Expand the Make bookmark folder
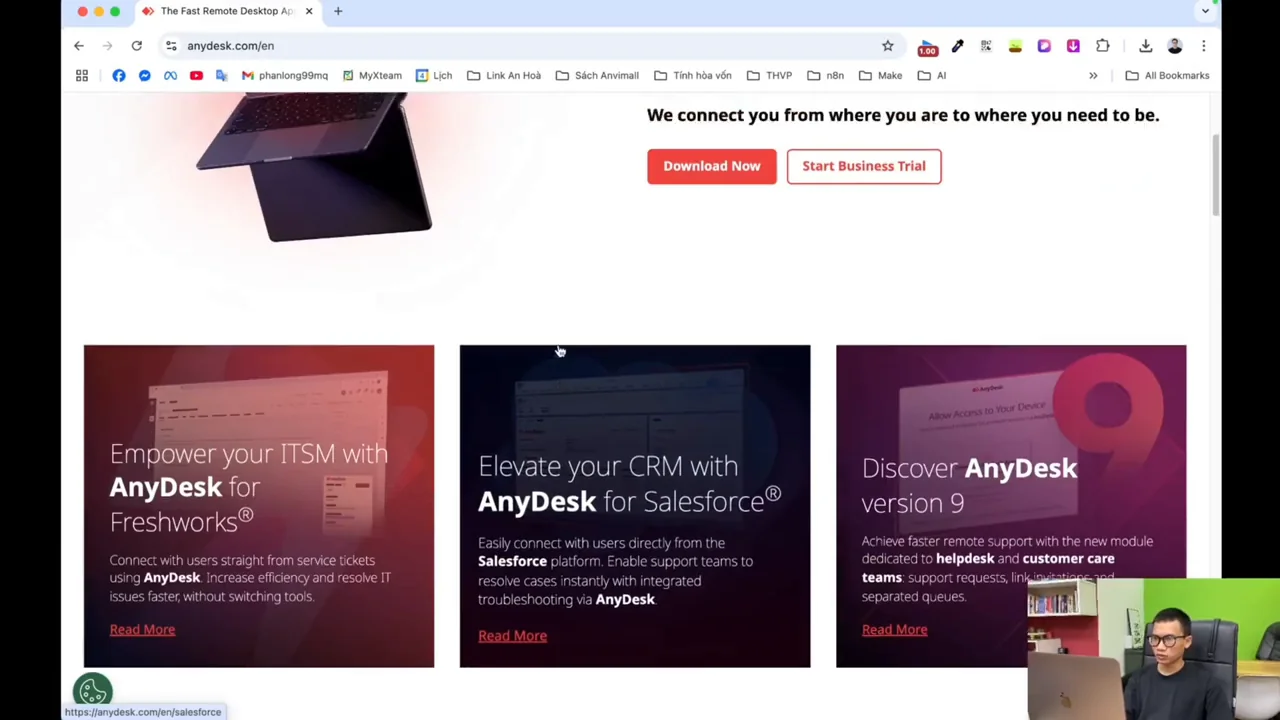This screenshot has width=1280, height=720. (880, 75)
